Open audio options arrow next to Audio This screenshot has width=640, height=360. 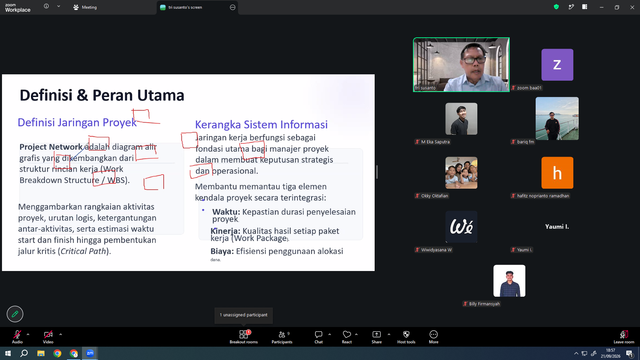28,334
